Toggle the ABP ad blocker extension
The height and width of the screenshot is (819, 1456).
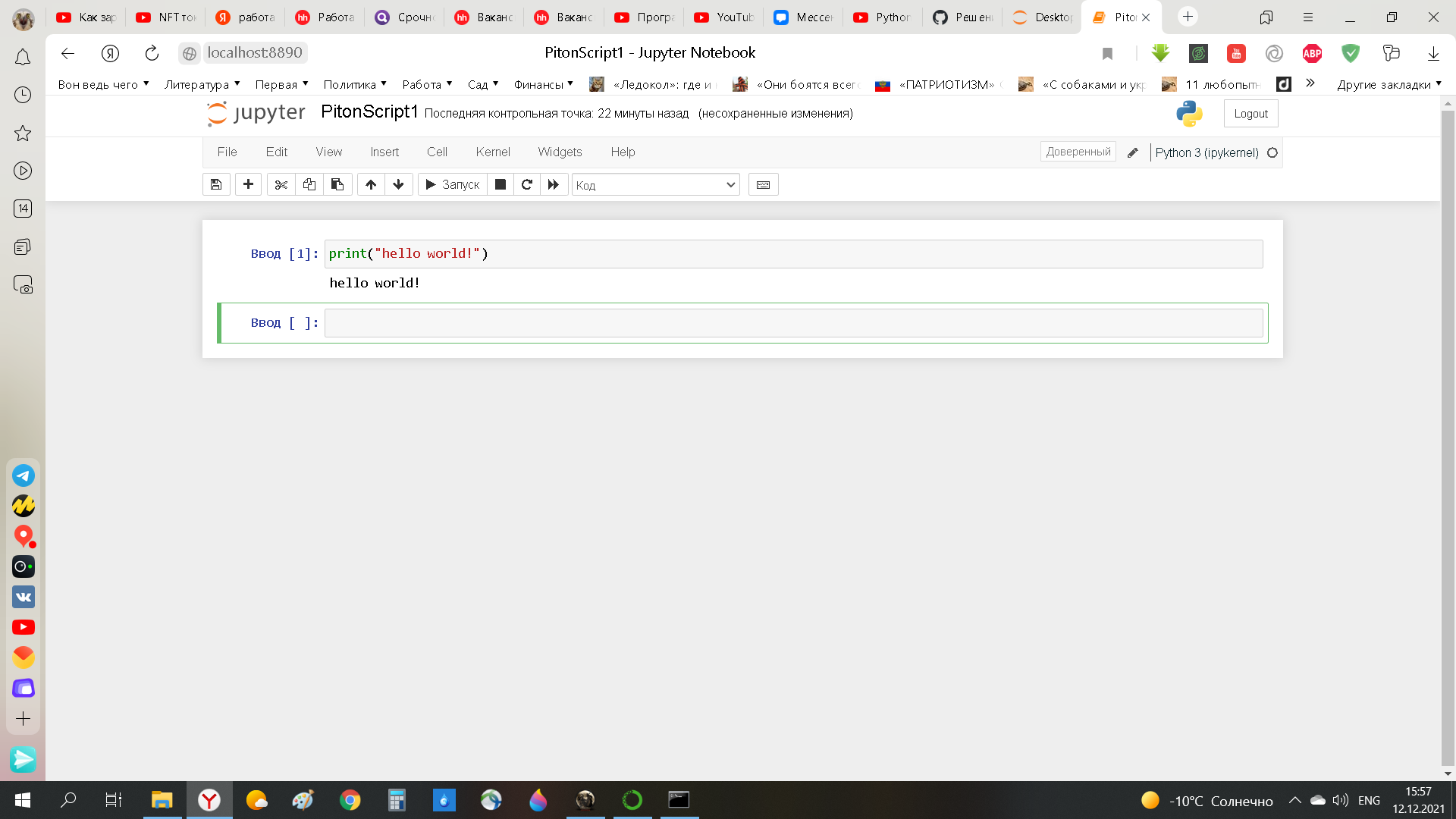(x=1312, y=53)
